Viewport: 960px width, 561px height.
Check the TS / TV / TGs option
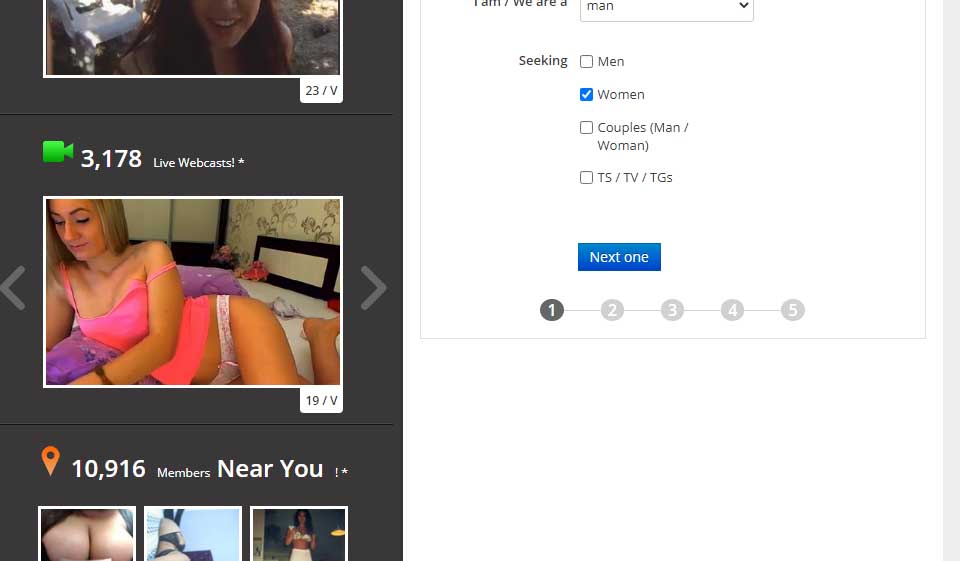click(x=587, y=178)
